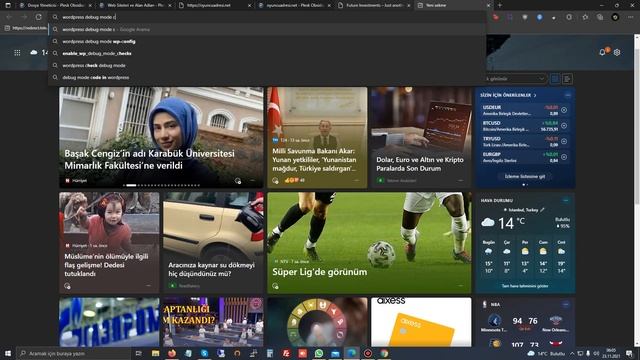Open the new tab plus button
The width and height of the screenshot is (640, 360).
[500, 5]
